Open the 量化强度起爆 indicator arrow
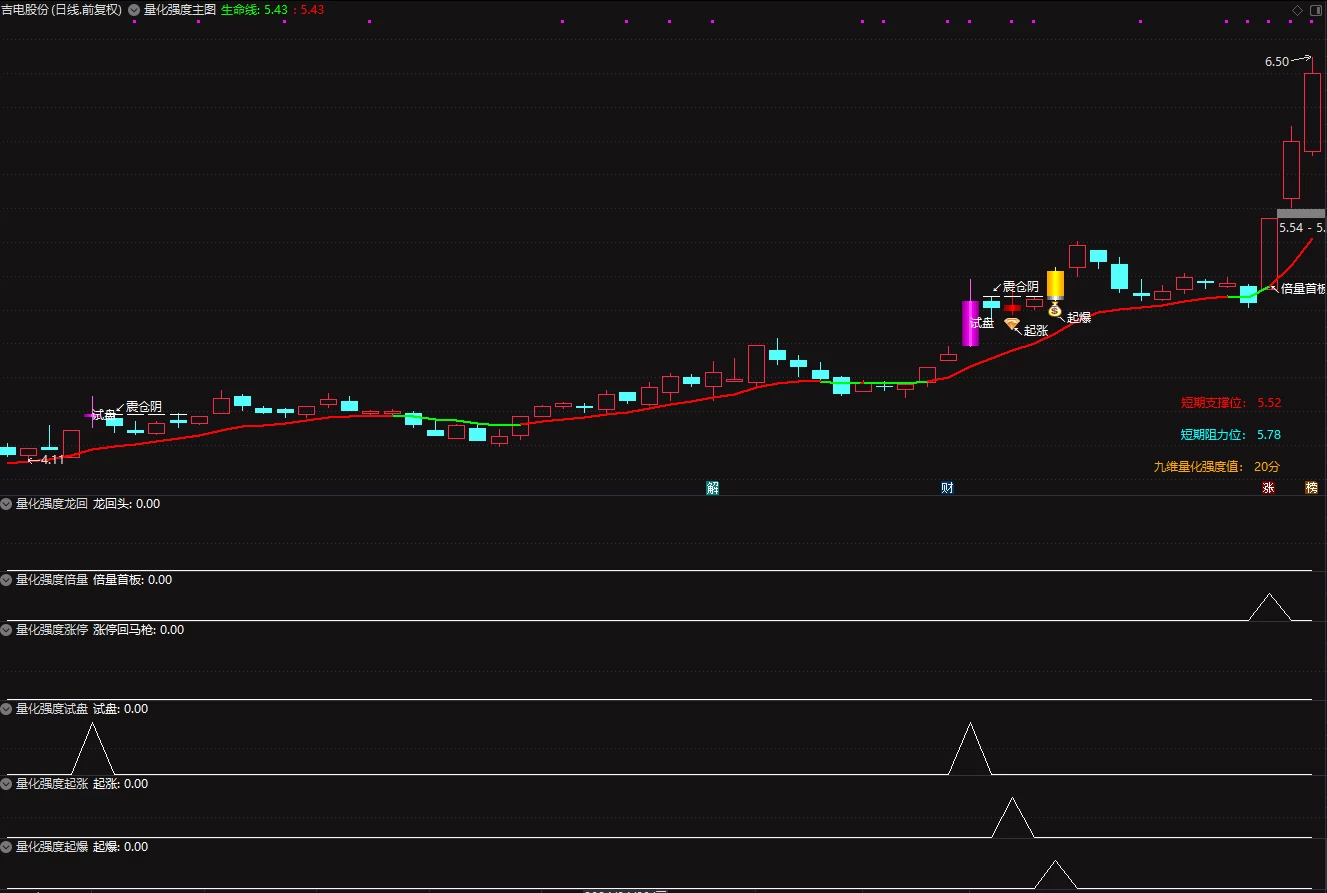This screenshot has width=1327, height=893. pos(7,847)
